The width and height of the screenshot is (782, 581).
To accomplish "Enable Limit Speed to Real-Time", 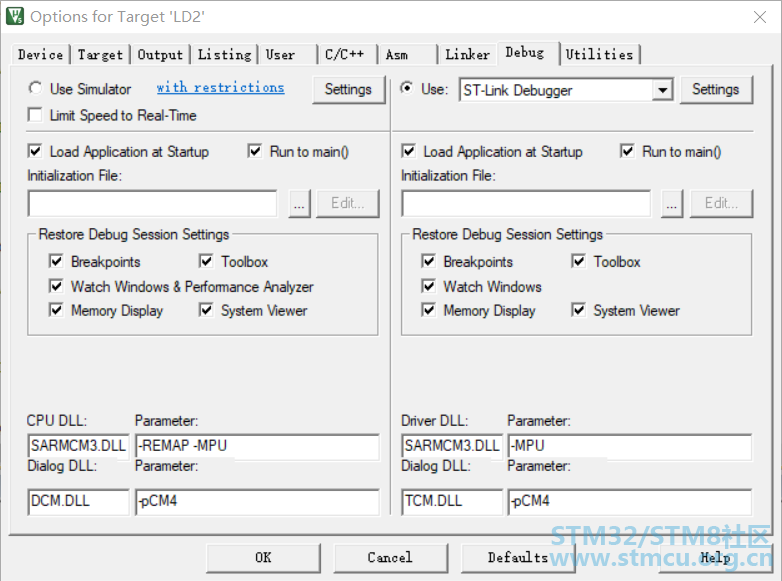I will point(35,115).
